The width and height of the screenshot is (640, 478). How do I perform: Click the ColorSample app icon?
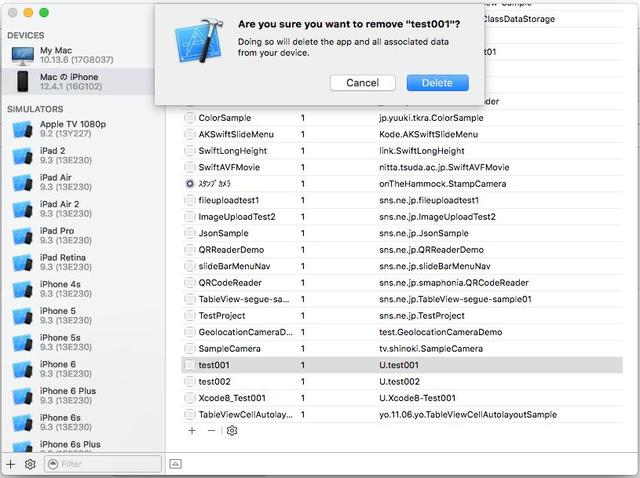click(x=190, y=118)
